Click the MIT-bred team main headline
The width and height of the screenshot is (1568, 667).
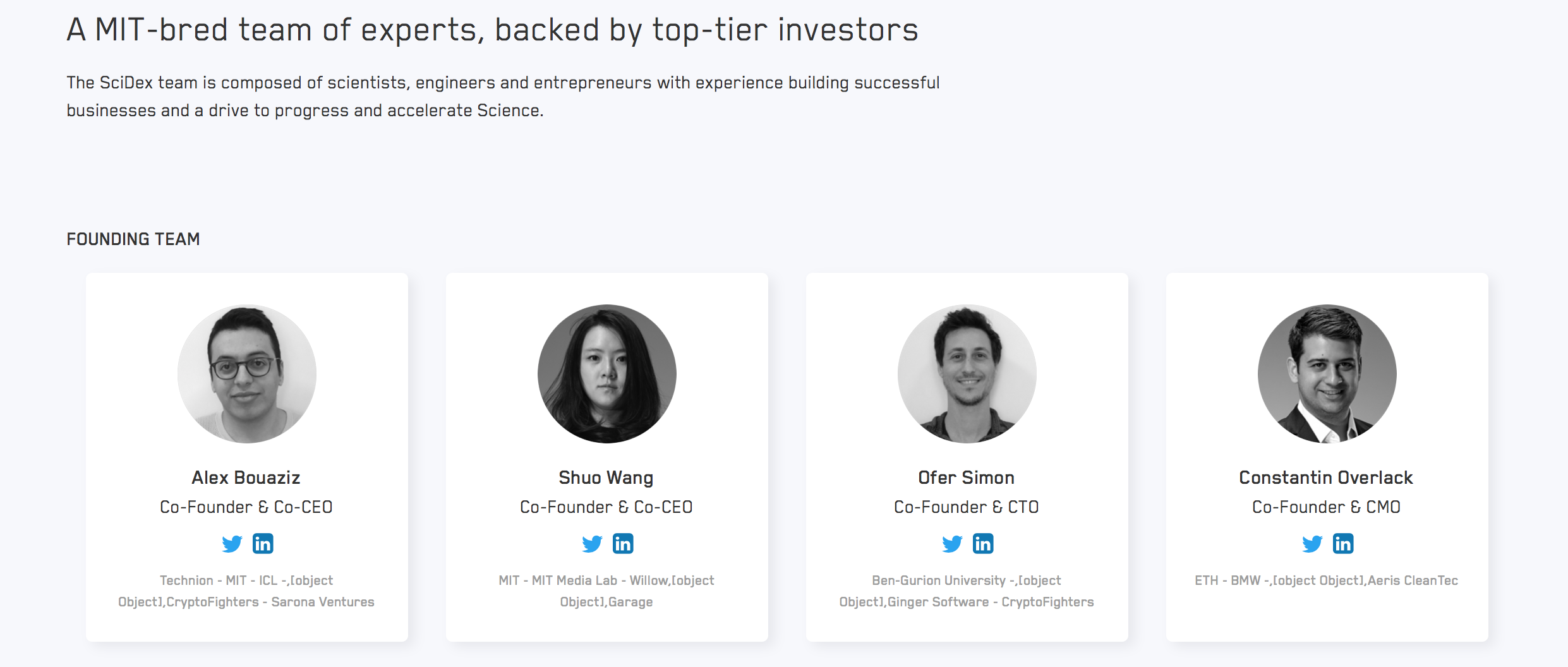pos(493,30)
